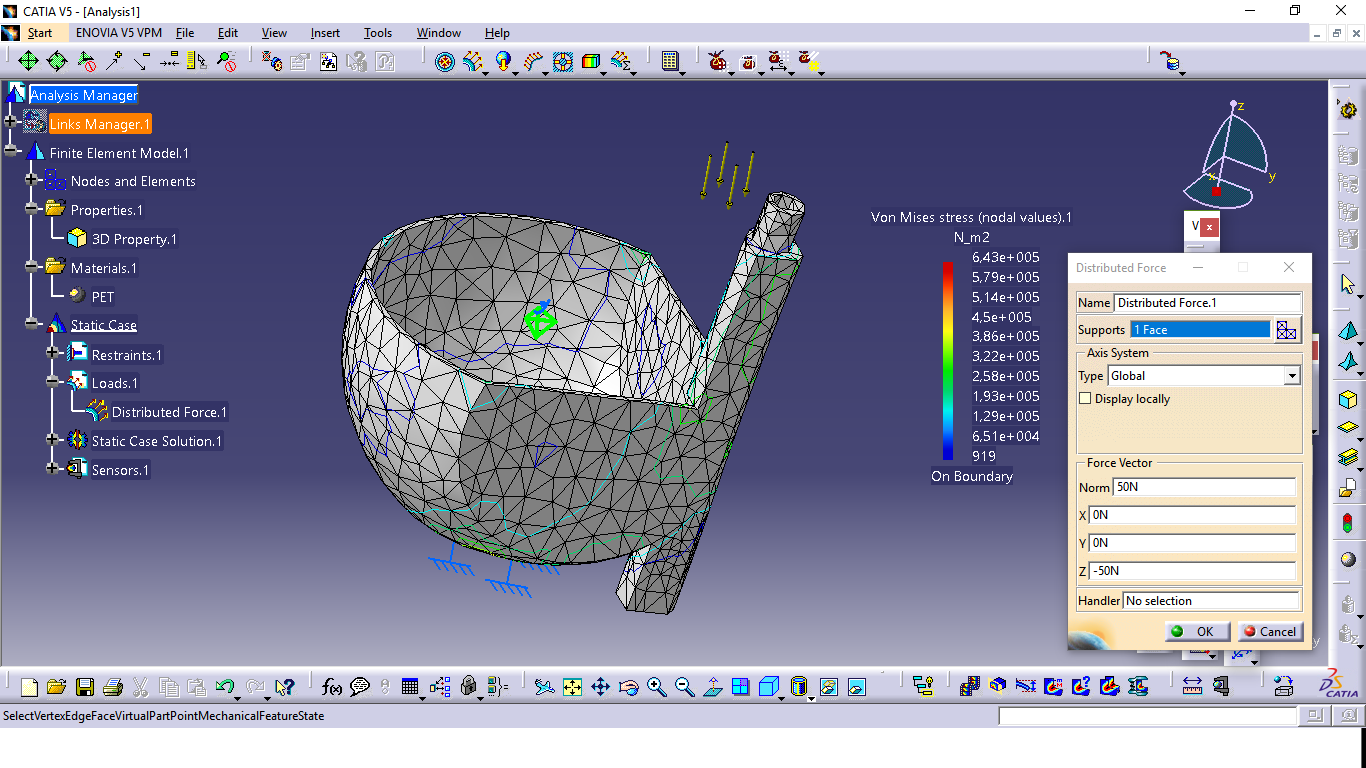Click the Undo arrow icon
Image resolution: width=1366 pixels, height=768 pixels.
pos(225,687)
